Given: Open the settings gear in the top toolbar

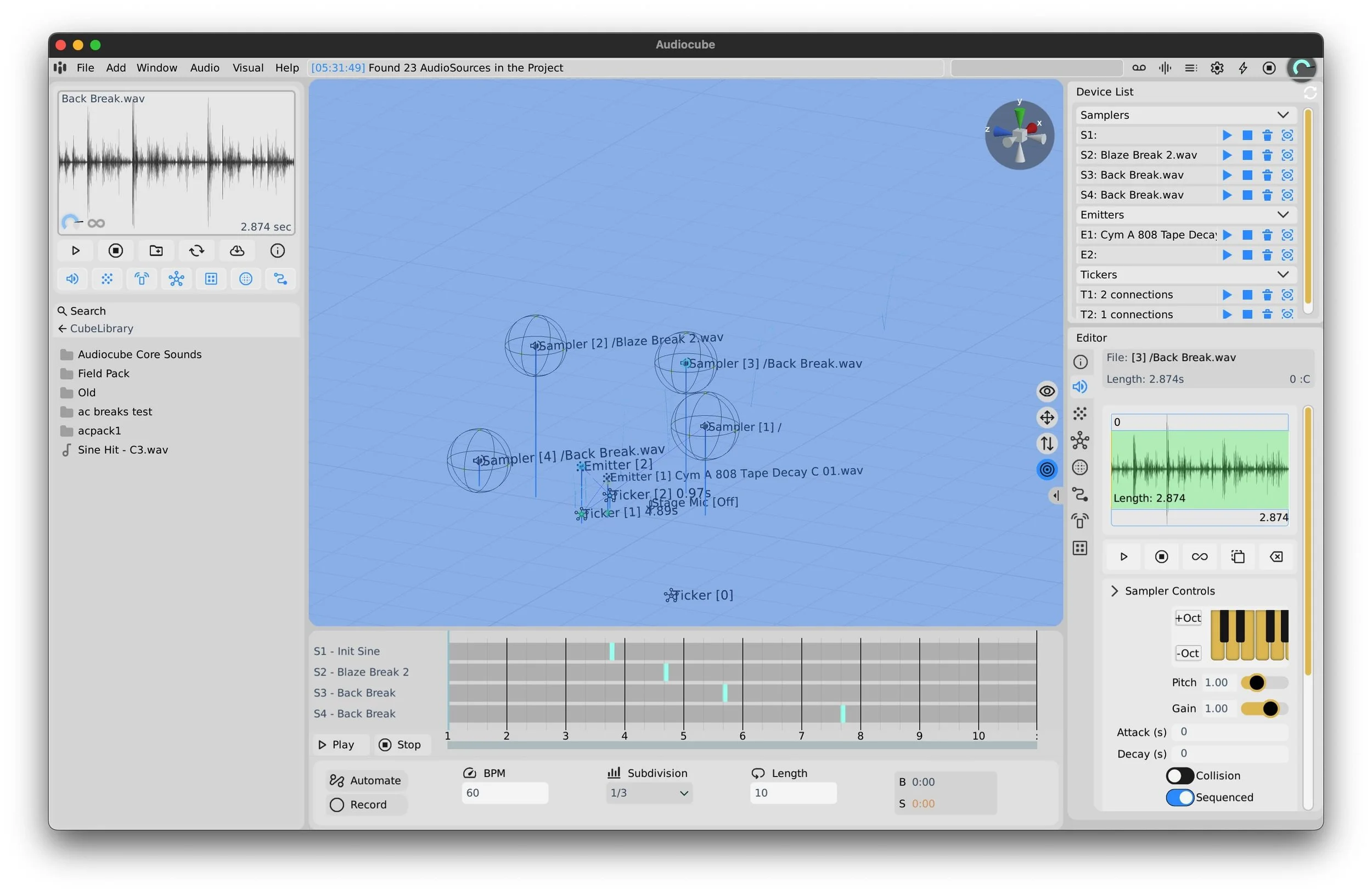Looking at the screenshot, I should [1216, 68].
